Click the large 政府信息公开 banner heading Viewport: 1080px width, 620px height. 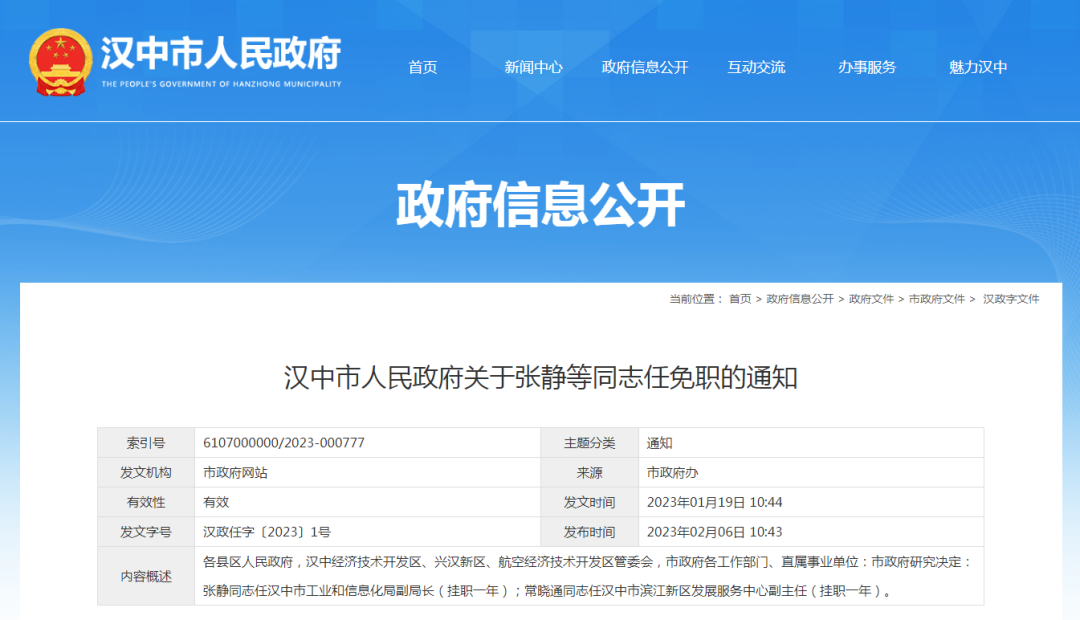(540, 205)
